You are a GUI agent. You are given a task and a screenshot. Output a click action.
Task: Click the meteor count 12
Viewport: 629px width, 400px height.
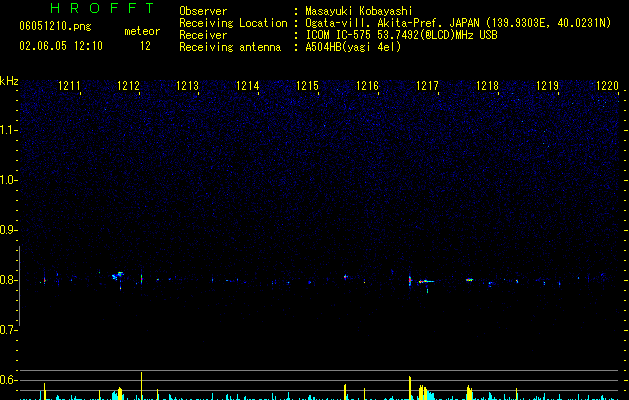[145, 46]
